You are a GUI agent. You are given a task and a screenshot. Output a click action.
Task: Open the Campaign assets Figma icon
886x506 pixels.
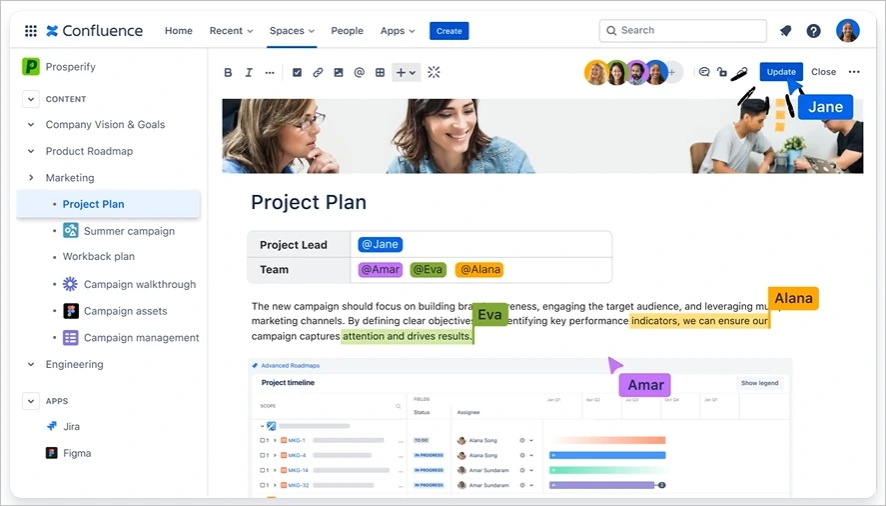pos(71,311)
